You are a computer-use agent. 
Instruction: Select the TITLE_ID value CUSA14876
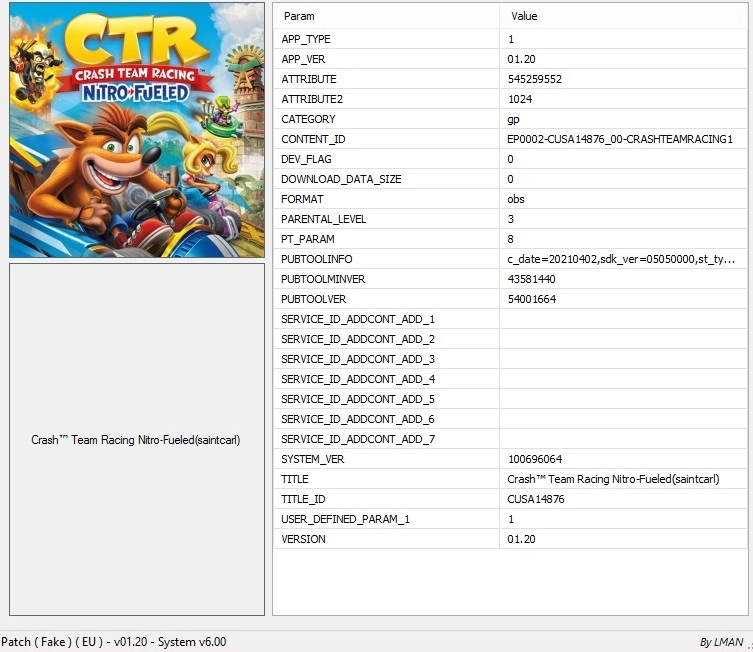point(536,499)
